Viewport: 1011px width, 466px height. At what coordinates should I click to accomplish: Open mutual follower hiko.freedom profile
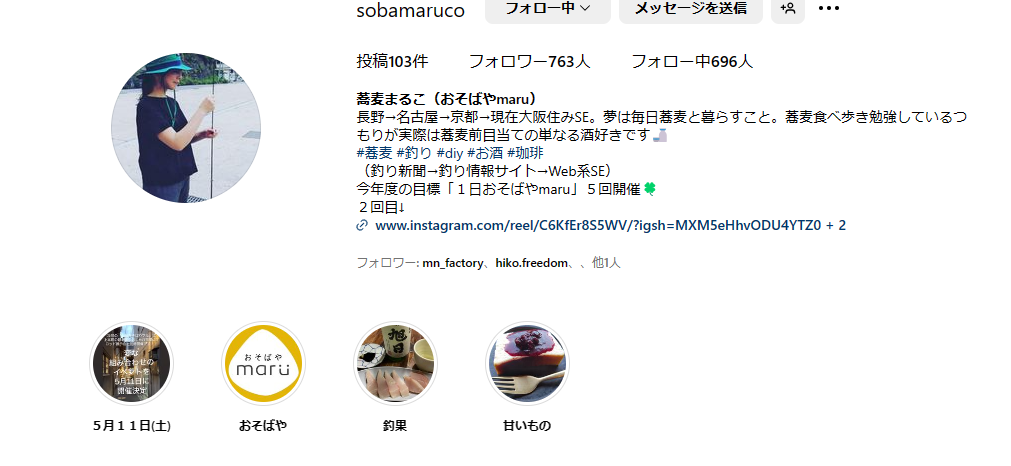[x=531, y=263]
